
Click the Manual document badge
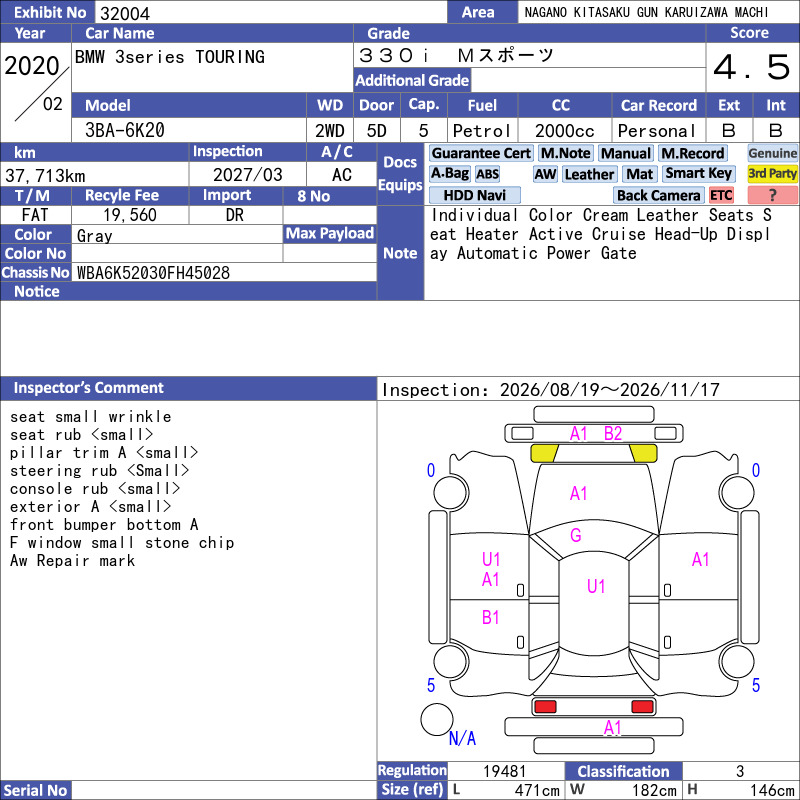click(x=626, y=153)
